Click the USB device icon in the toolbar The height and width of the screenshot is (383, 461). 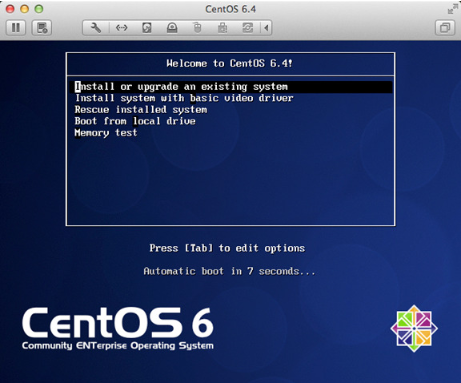222,28
